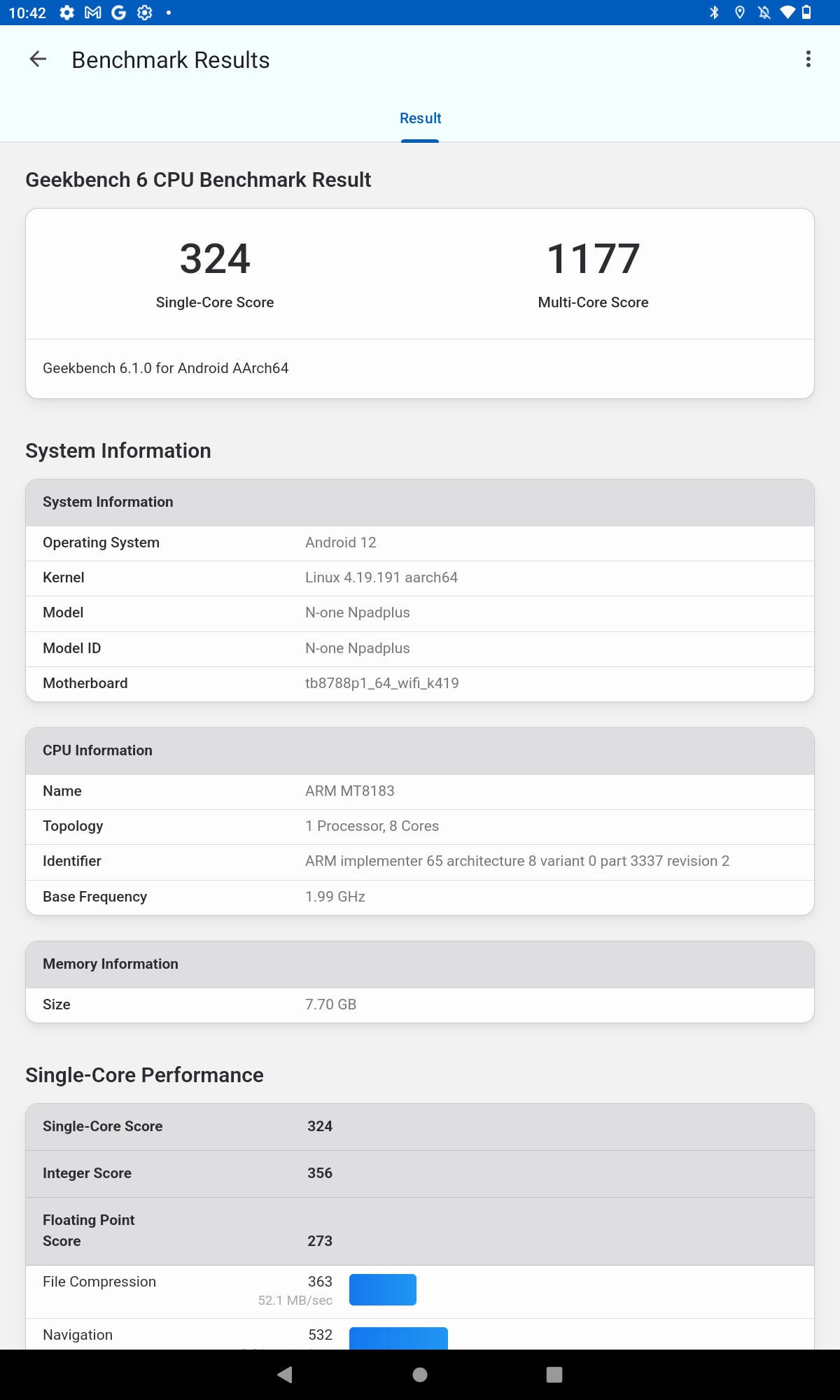This screenshot has height=1400, width=840.
Task: Tap the File Compression score bar
Action: [382, 1289]
